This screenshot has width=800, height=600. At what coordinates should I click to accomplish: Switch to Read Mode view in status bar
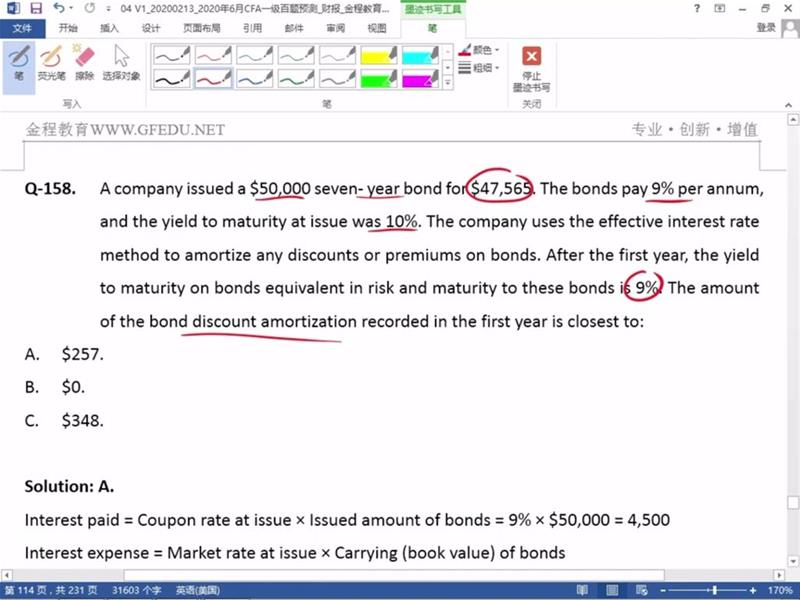(x=581, y=590)
